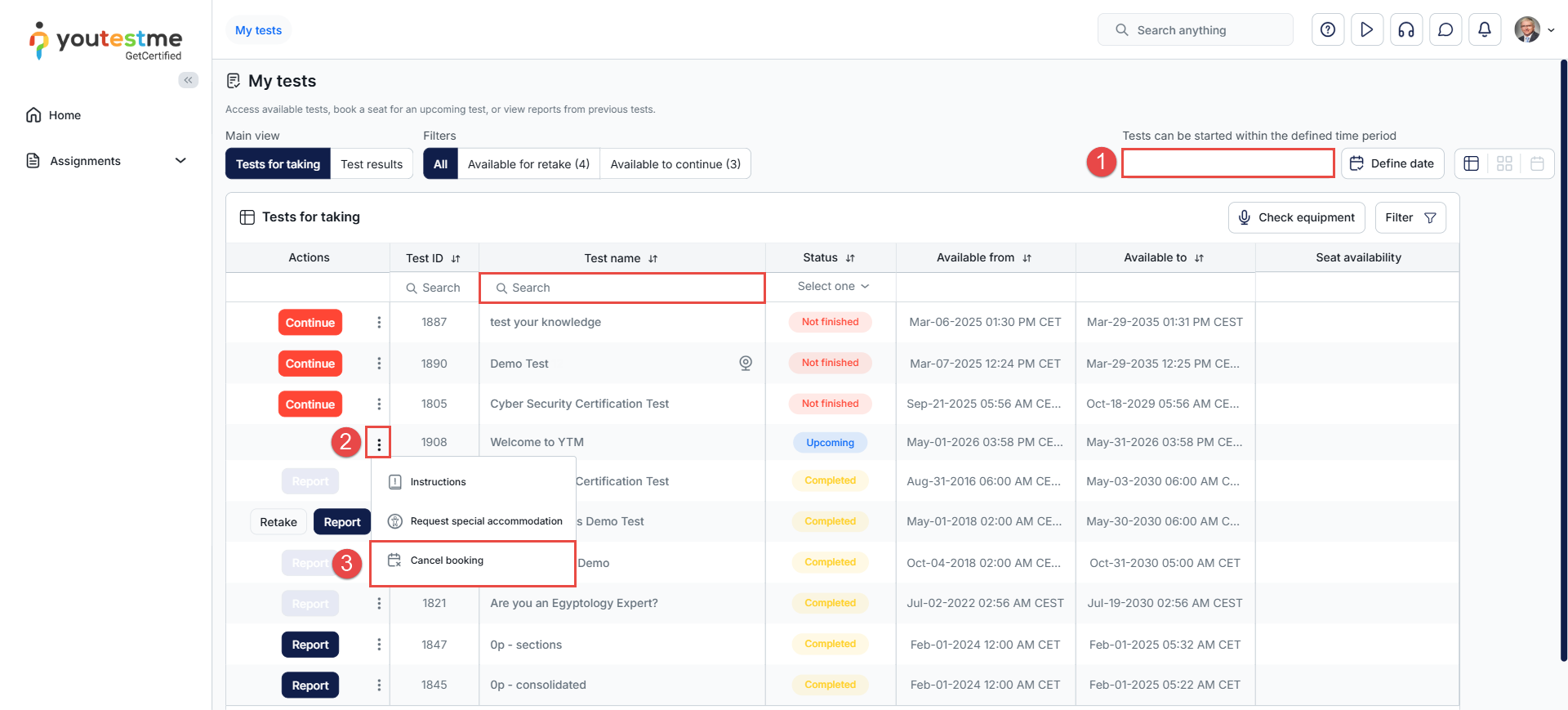This screenshot has width=1568, height=710.
Task: Click the Check equipment button
Action: pyautogui.click(x=1296, y=217)
